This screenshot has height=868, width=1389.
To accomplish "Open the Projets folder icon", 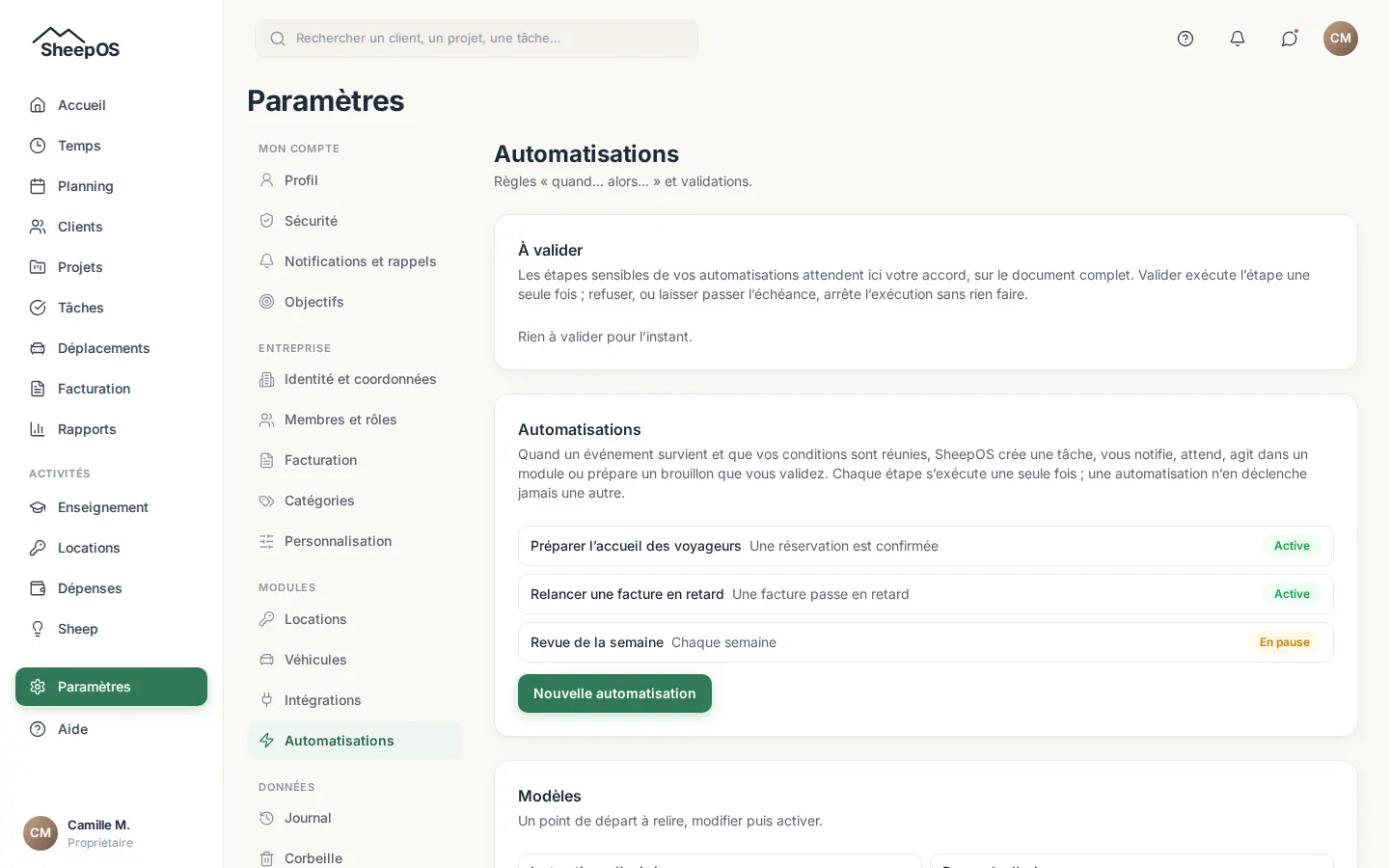I will pyautogui.click(x=38, y=267).
